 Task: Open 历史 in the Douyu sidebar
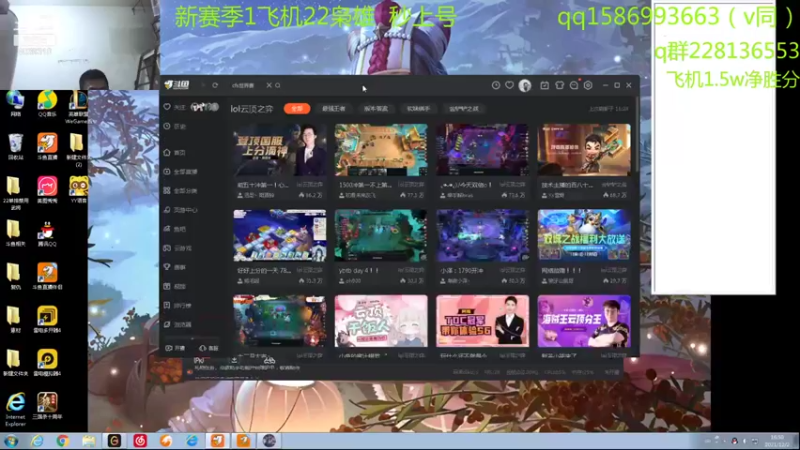click(175, 126)
